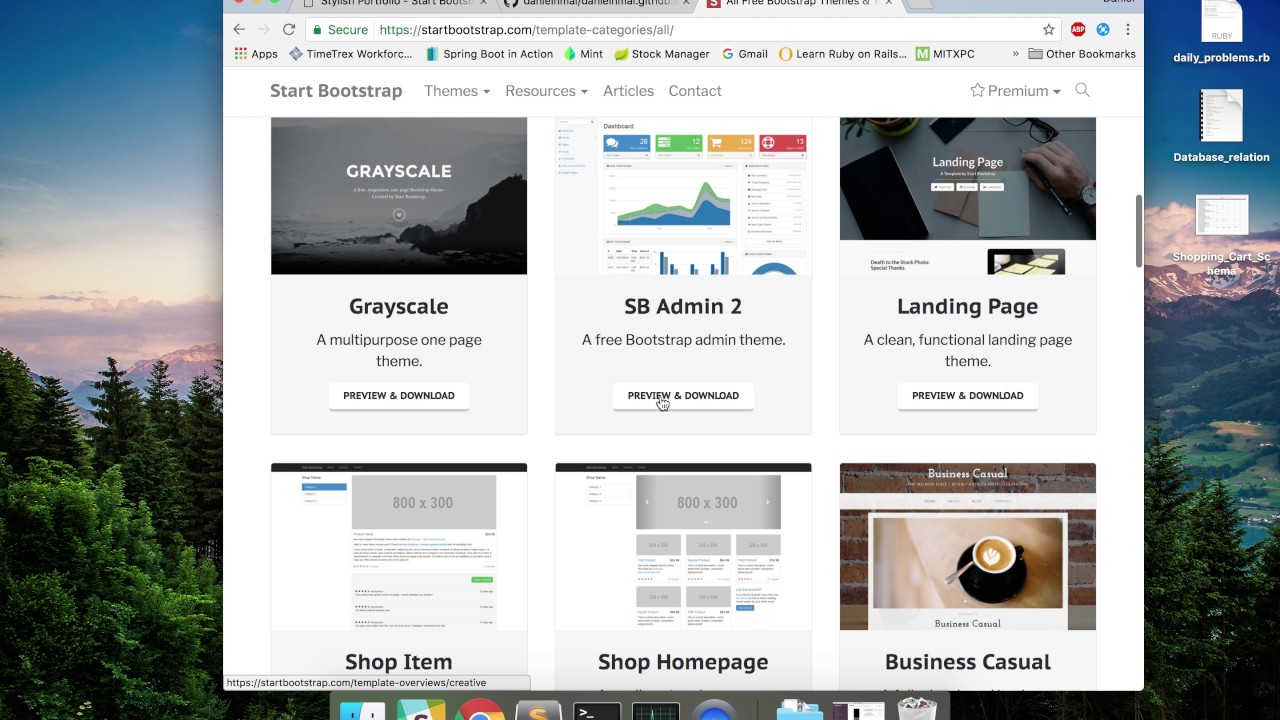
Task: Open the Learn Ruby on Rails bookmark
Action: [842, 54]
